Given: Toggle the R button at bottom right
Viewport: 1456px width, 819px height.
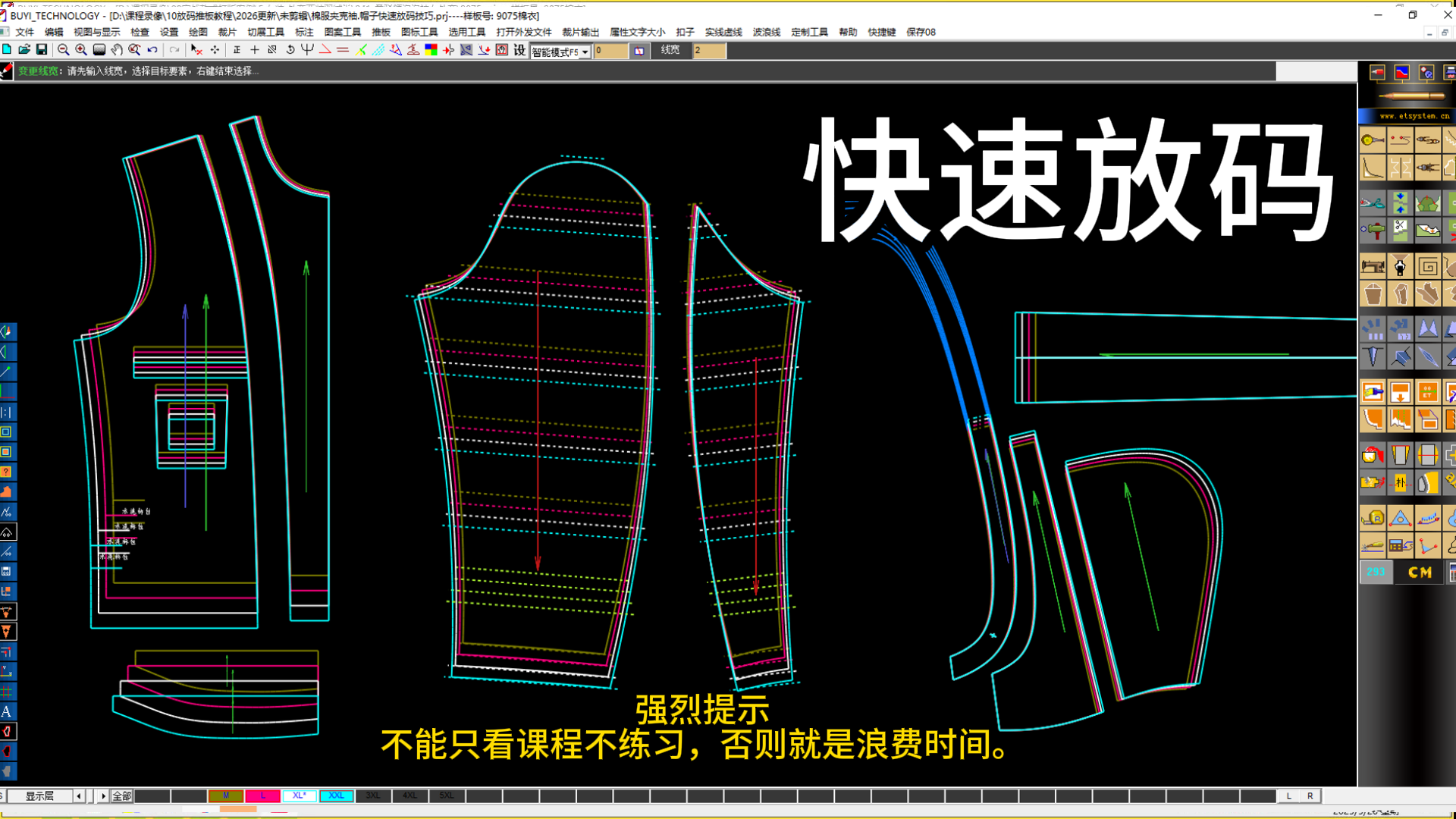Looking at the screenshot, I should click(x=1310, y=796).
